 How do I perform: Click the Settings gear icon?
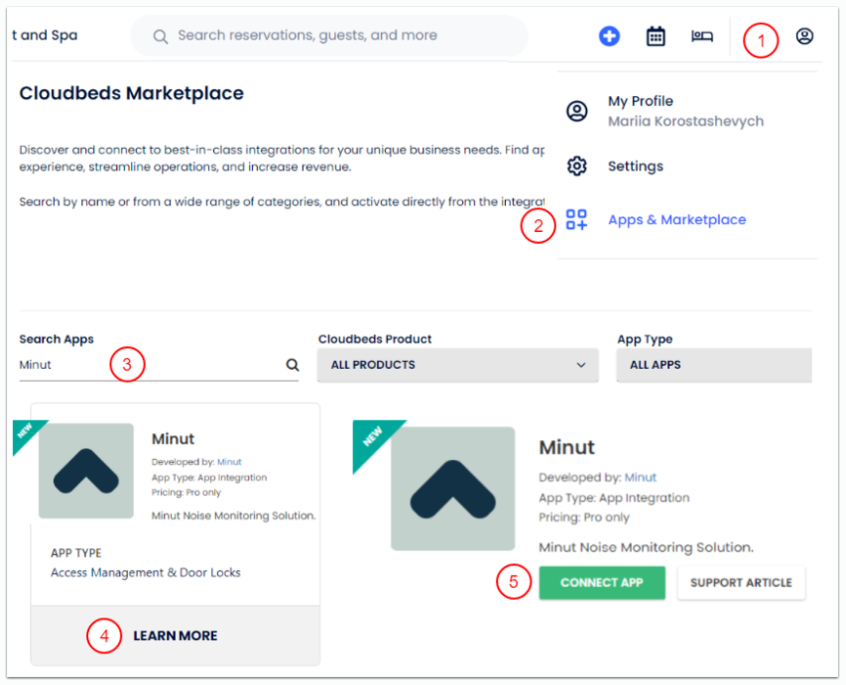click(577, 166)
